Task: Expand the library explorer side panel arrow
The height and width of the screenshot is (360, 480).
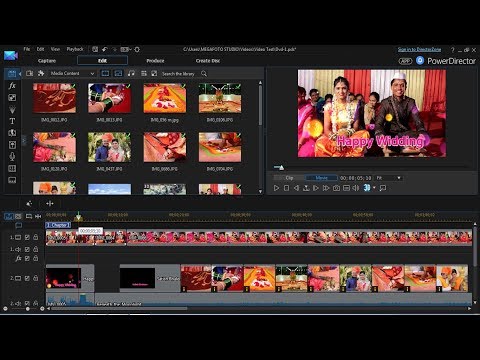Action: tap(24, 140)
